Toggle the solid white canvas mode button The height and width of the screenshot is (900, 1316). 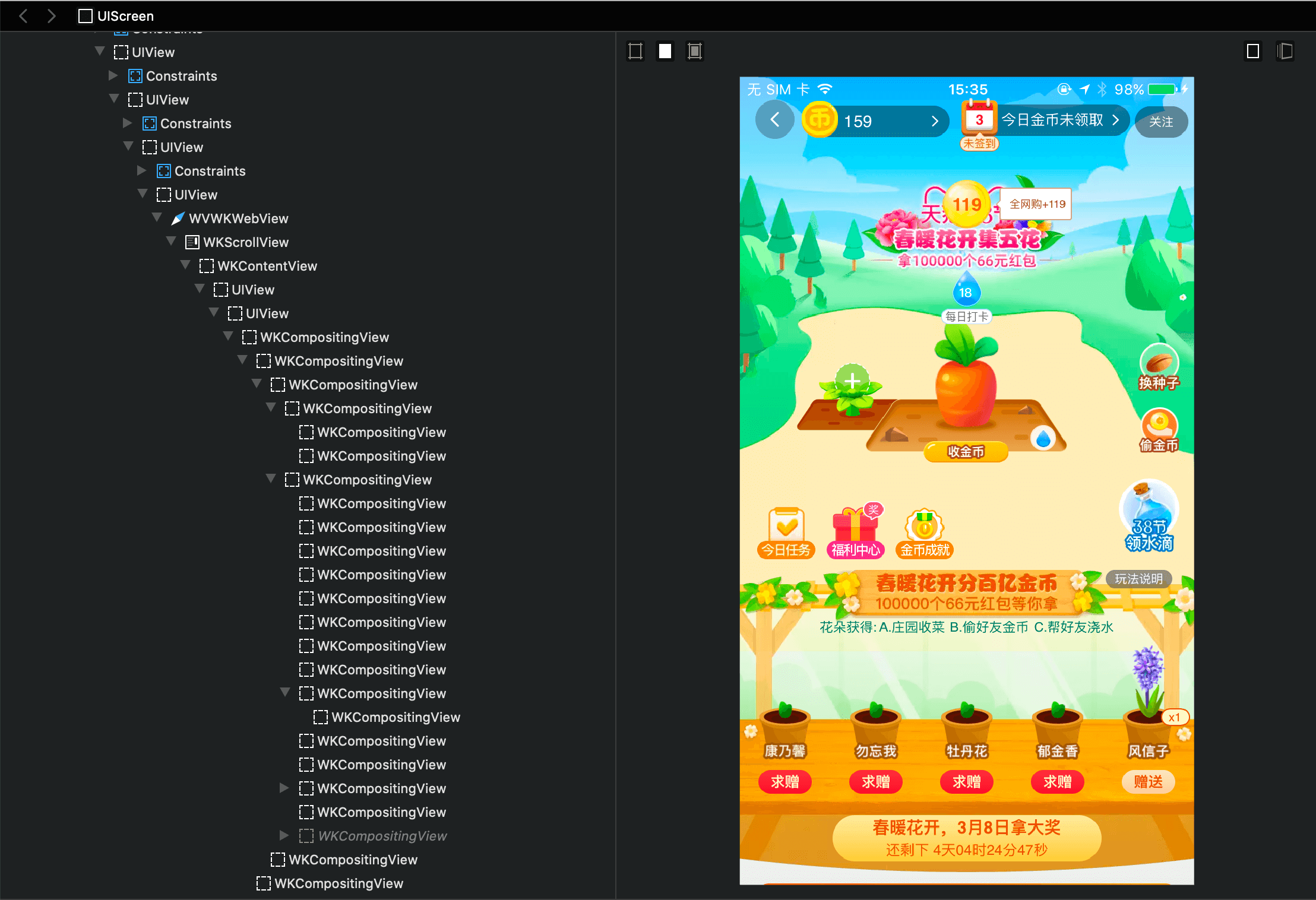665,51
